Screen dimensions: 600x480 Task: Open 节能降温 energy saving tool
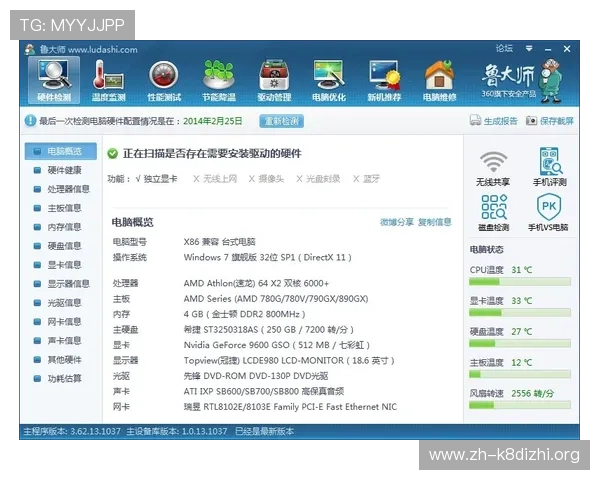(x=219, y=80)
